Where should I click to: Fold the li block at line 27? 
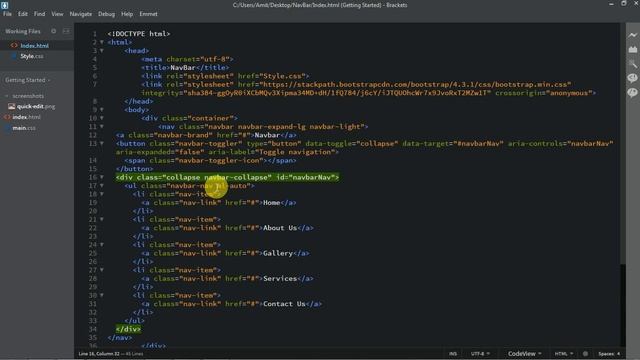tap(102, 270)
